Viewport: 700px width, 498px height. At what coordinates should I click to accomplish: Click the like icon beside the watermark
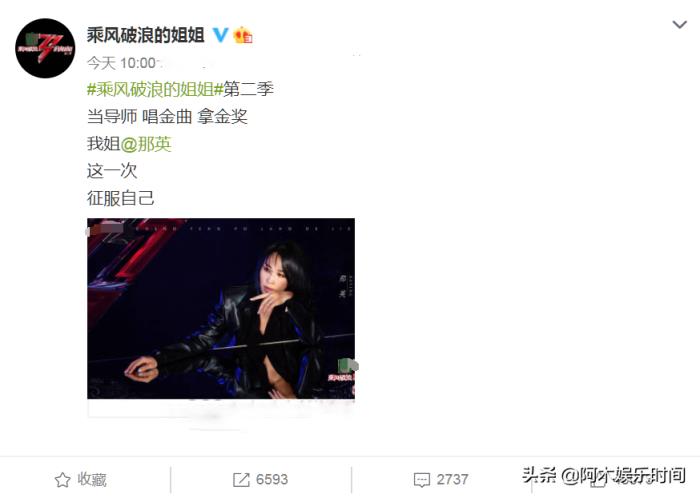(598, 481)
